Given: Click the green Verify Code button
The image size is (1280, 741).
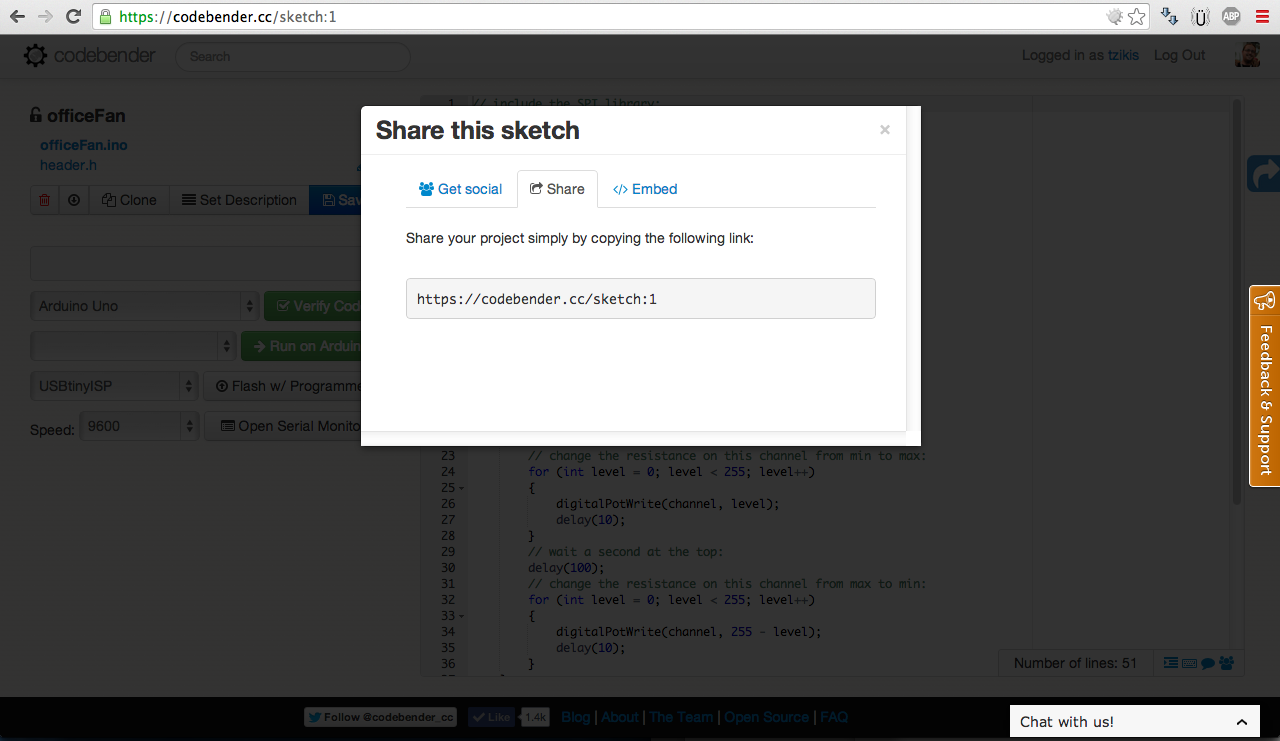Looking at the screenshot, I should (313, 306).
